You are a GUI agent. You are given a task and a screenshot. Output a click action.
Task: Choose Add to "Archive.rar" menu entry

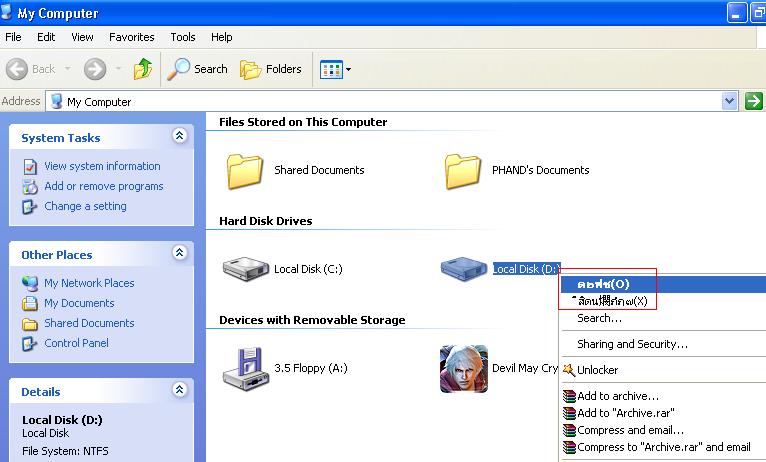(x=663, y=413)
